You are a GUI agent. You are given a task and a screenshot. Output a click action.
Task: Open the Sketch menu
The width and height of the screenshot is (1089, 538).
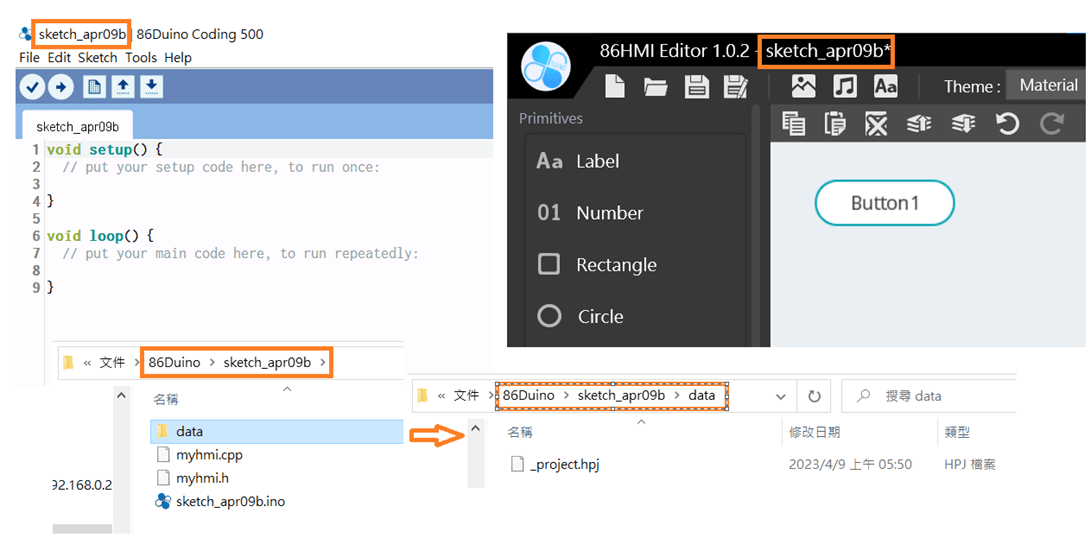tap(97, 57)
